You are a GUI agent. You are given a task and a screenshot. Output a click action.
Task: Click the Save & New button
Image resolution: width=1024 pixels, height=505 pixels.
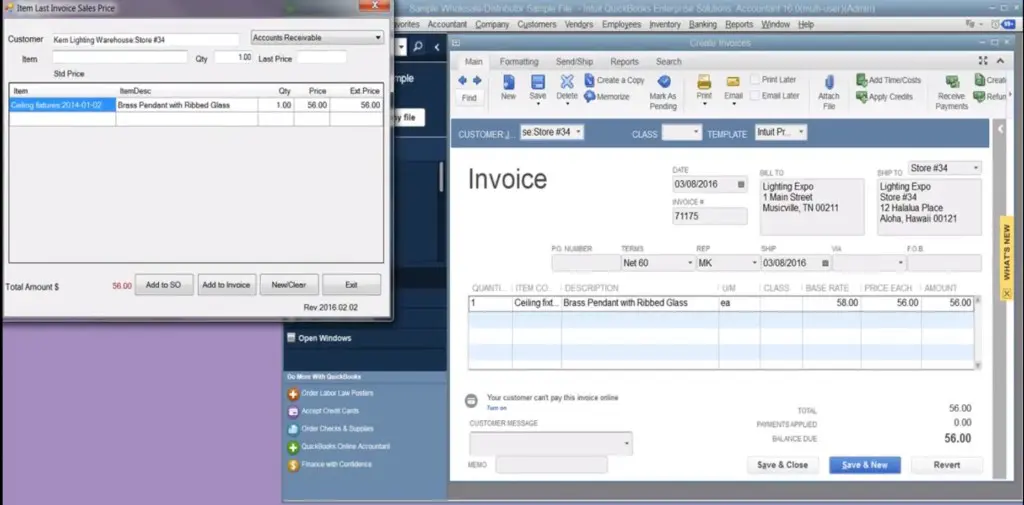864,465
